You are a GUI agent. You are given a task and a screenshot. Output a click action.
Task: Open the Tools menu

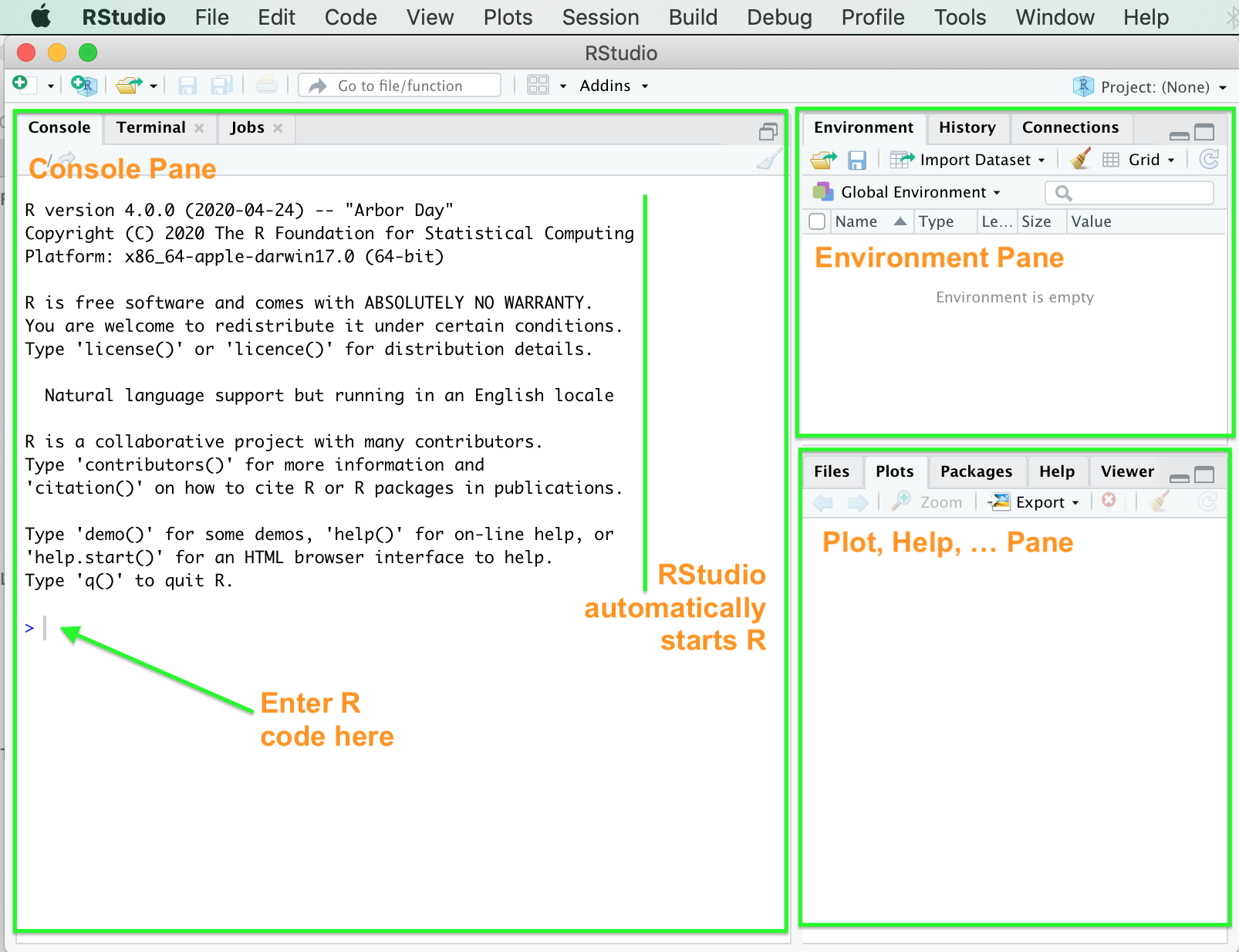(960, 17)
